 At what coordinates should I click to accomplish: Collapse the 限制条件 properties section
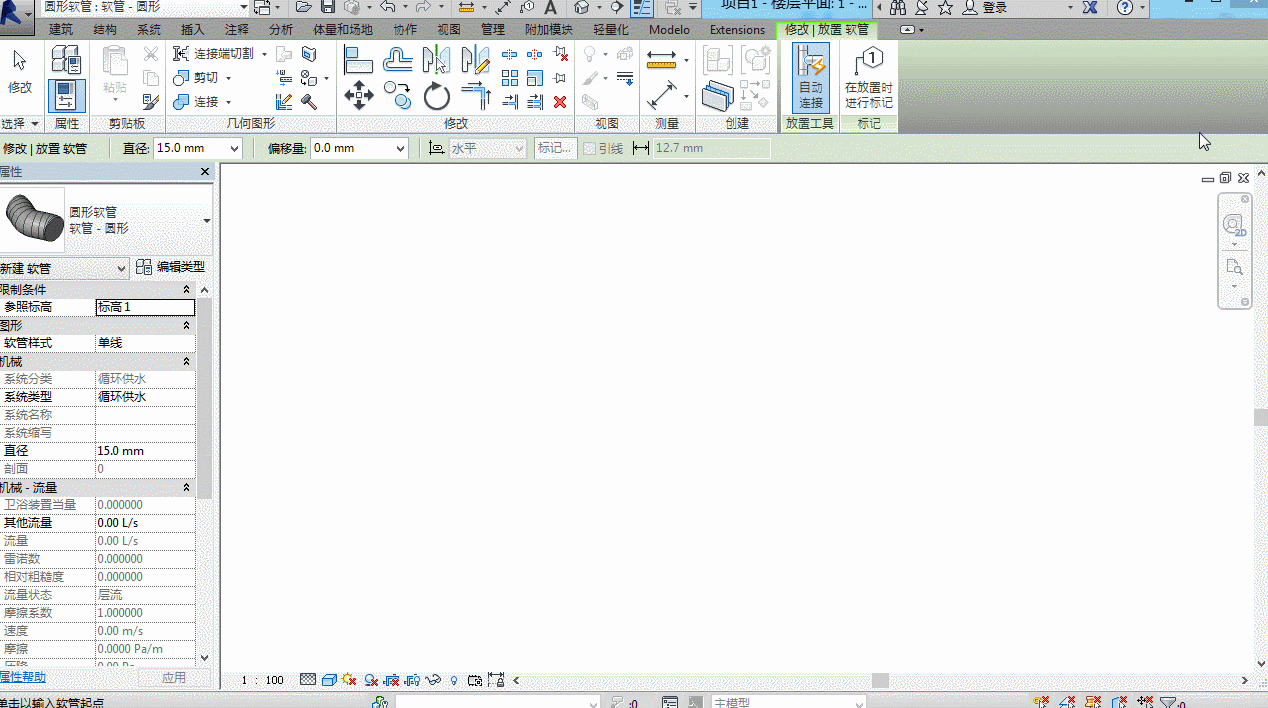coord(187,289)
